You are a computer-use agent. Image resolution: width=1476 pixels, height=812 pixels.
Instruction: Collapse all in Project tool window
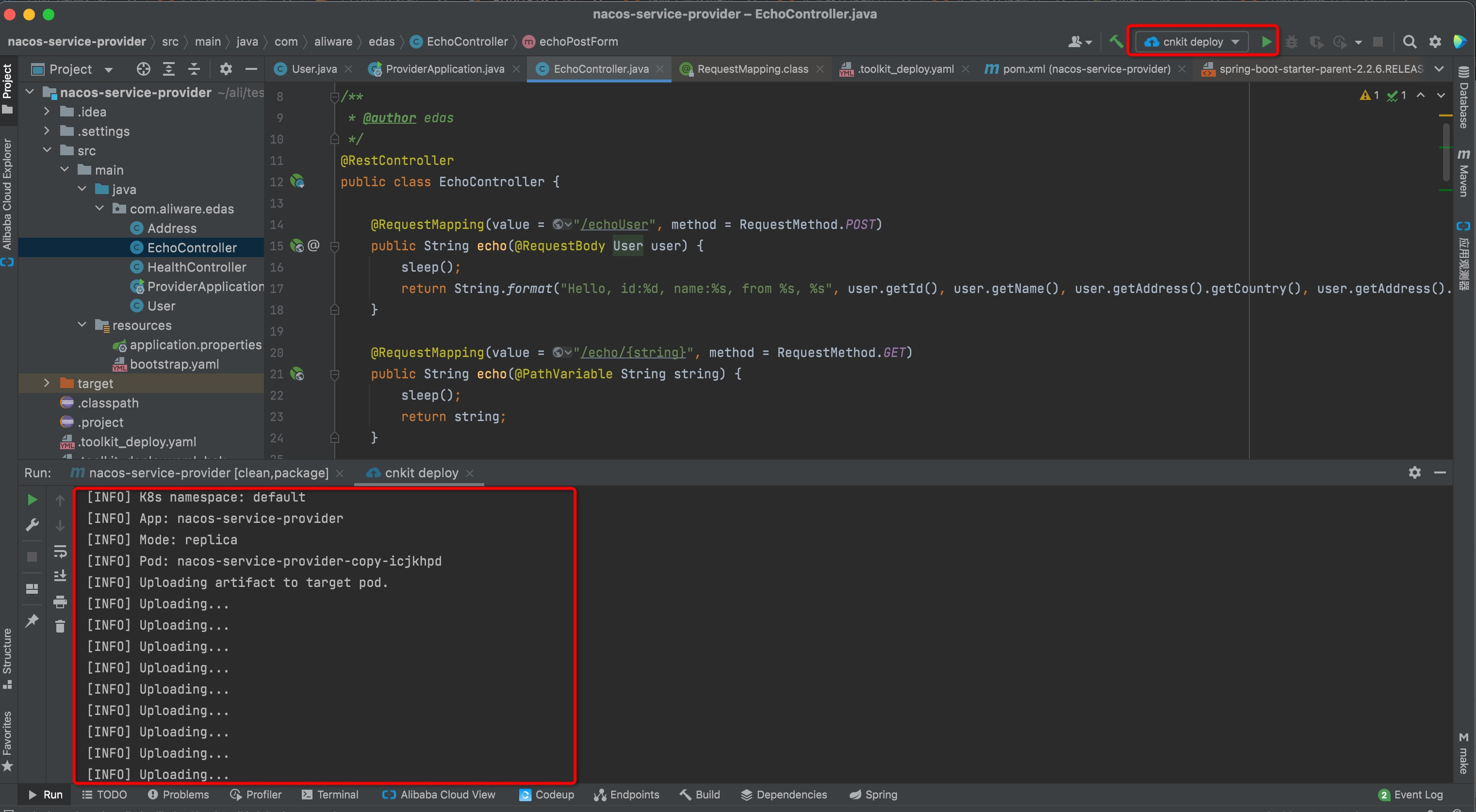(194, 69)
